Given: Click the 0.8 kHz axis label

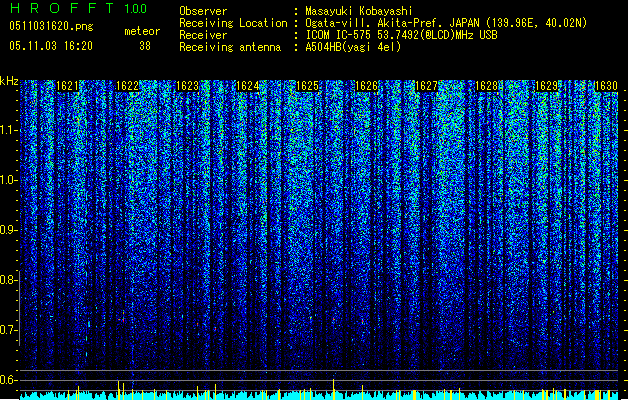Looking at the screenshot, I should click(x=8, y=280).
